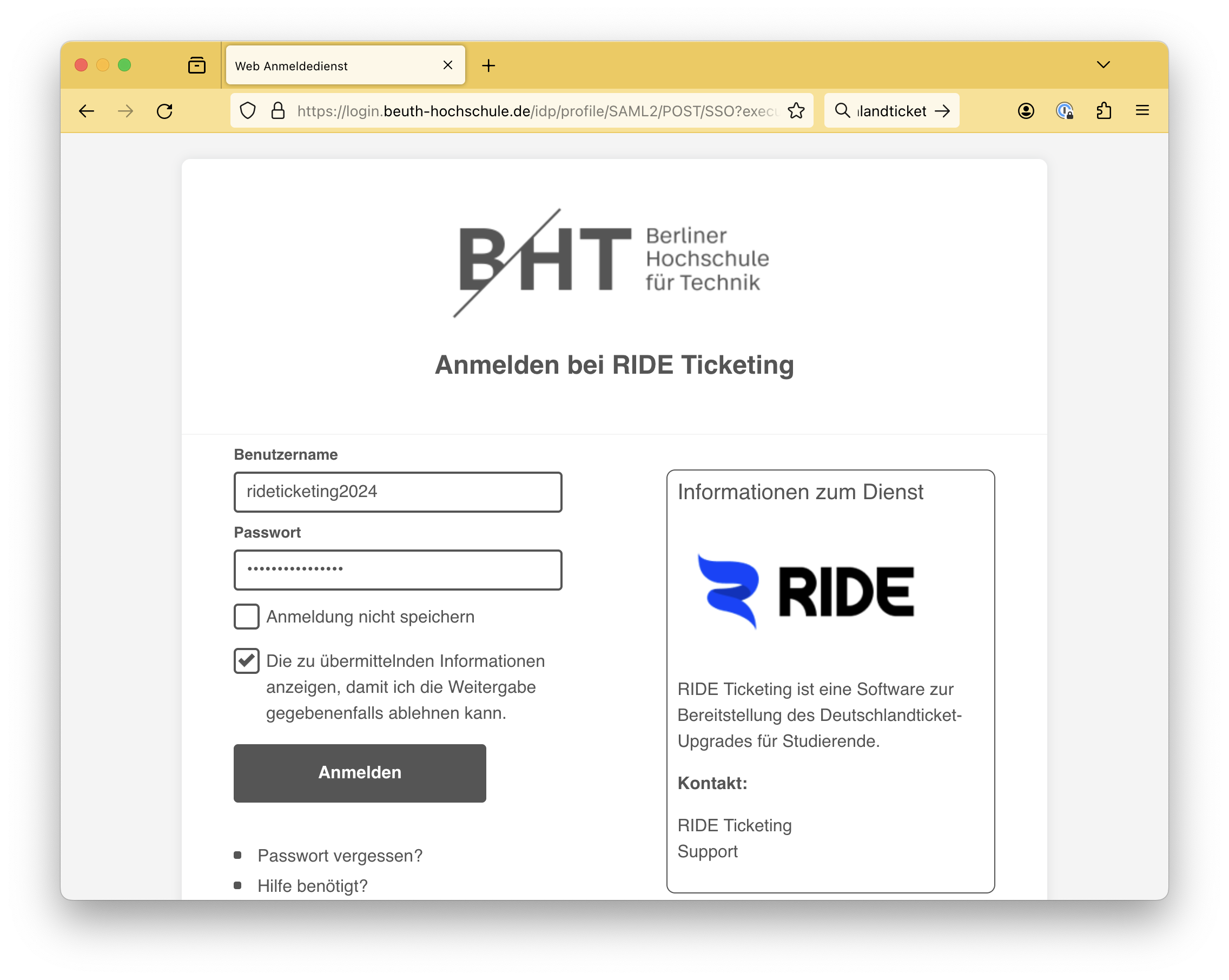
Task: Open the tracking protection shield icon
Action: pos(247,110)
